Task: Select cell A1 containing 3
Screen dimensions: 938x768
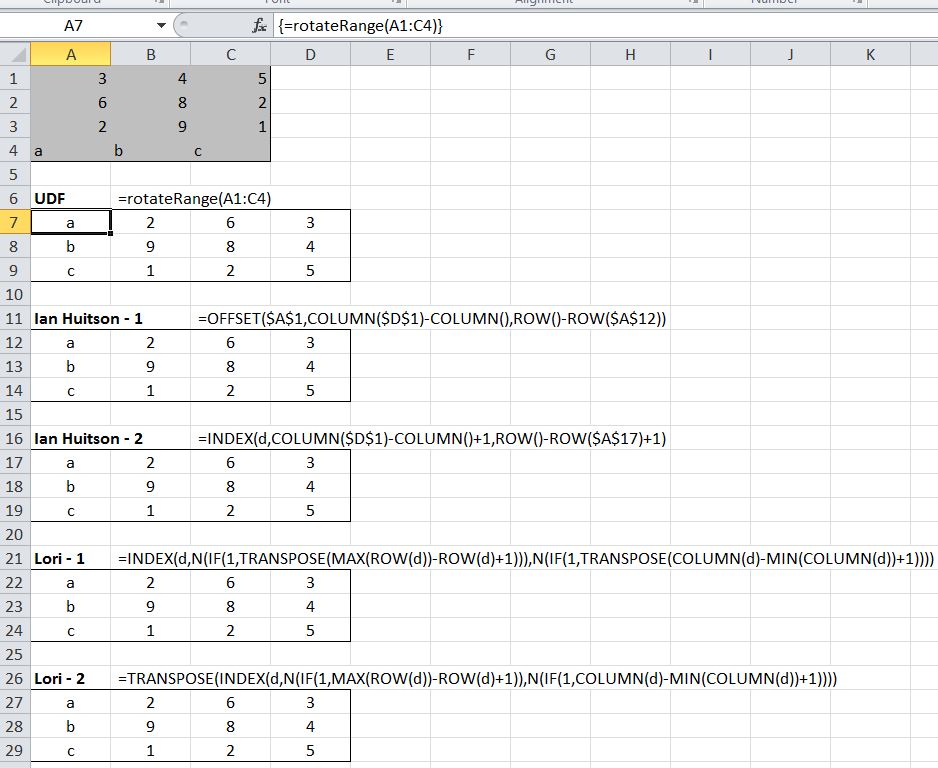Action: pyautogui.click(x=71, y=78)
